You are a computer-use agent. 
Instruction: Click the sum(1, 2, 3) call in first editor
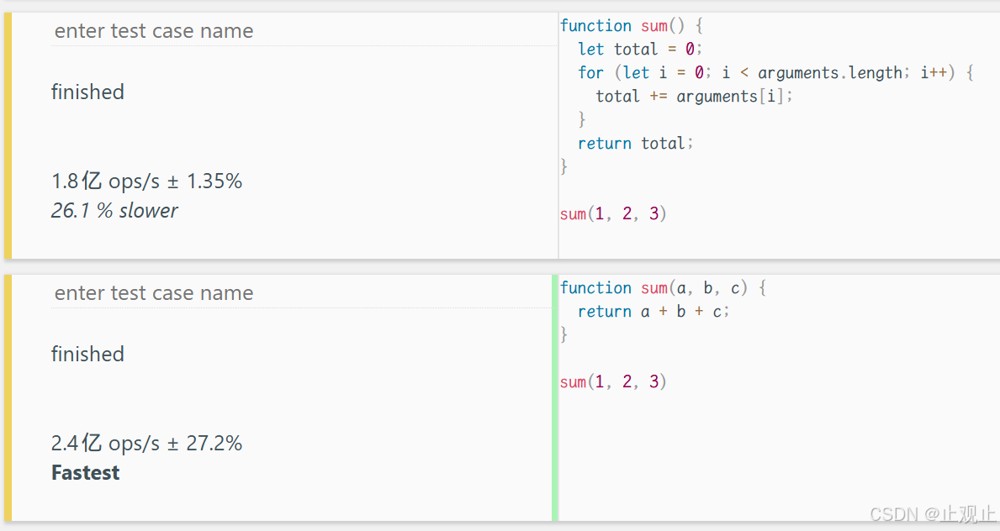click(613, 214)
